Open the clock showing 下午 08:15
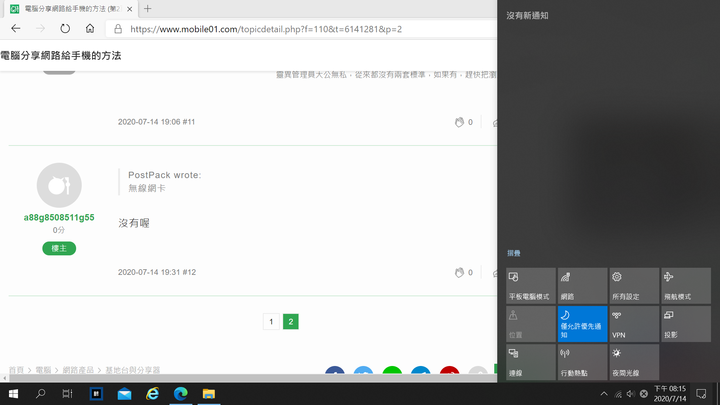 tap(669, 394)
